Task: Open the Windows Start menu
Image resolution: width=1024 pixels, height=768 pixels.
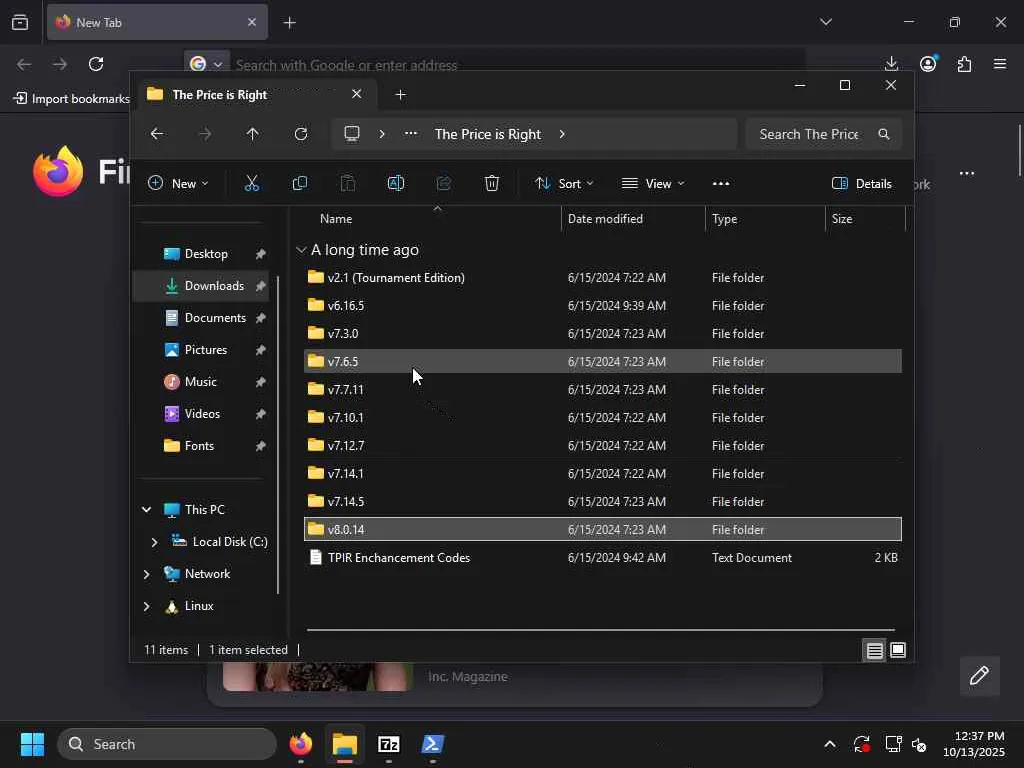Action: (x=32, y=744)
